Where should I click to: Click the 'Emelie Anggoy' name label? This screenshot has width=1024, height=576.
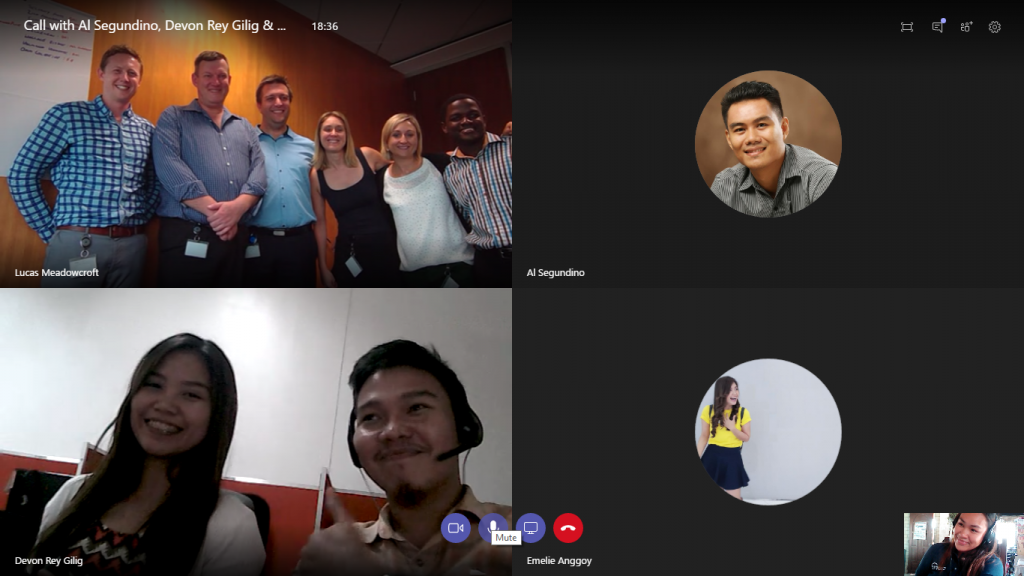point(559,560)
